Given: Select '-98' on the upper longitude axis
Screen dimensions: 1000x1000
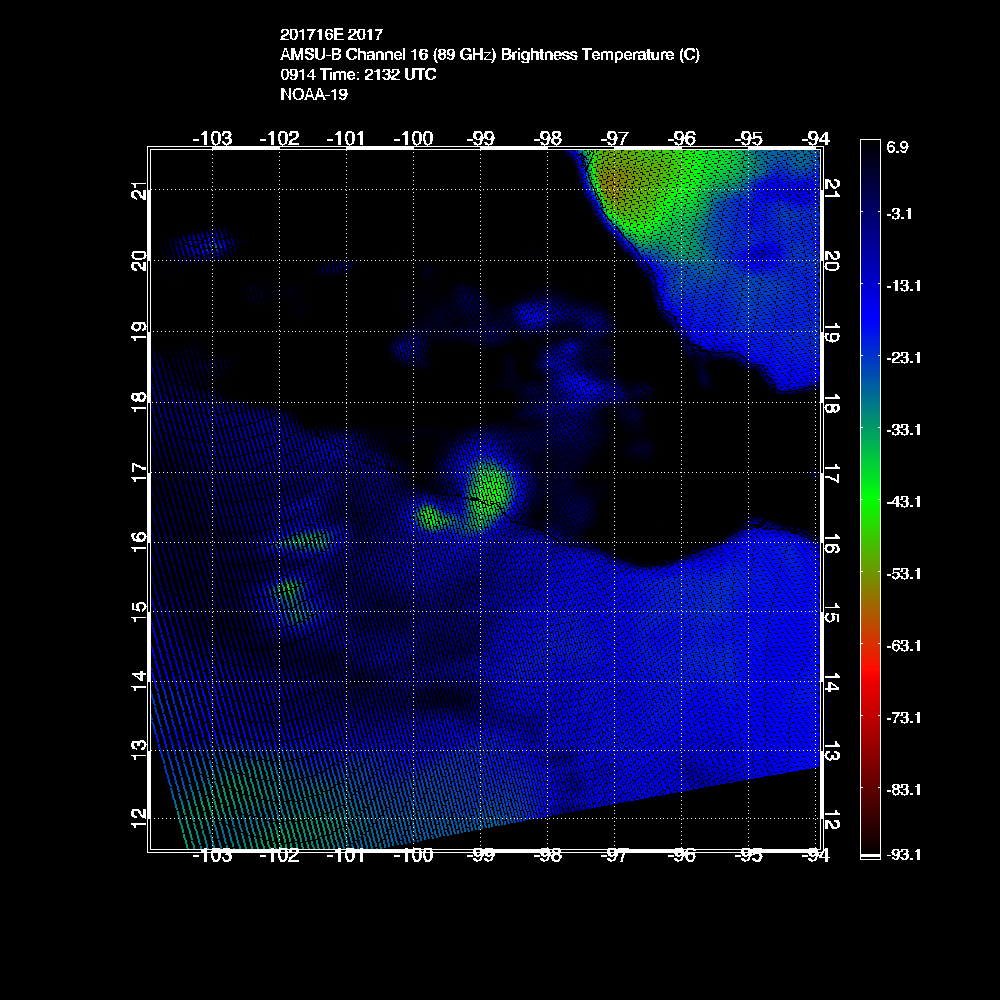Looking at the screenshot, I should click(548, 138).
